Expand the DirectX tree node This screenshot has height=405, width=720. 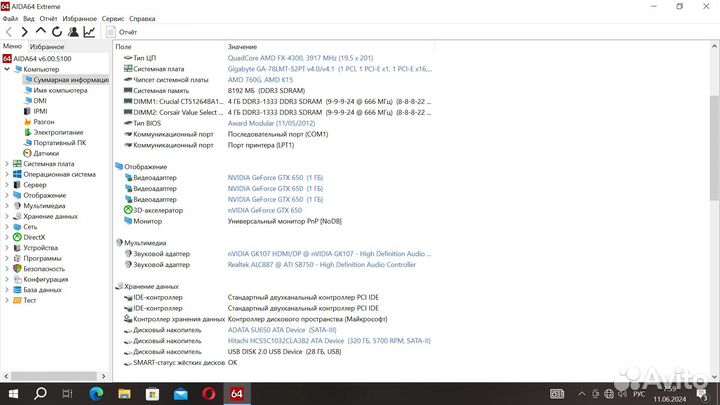coord(7,237)
